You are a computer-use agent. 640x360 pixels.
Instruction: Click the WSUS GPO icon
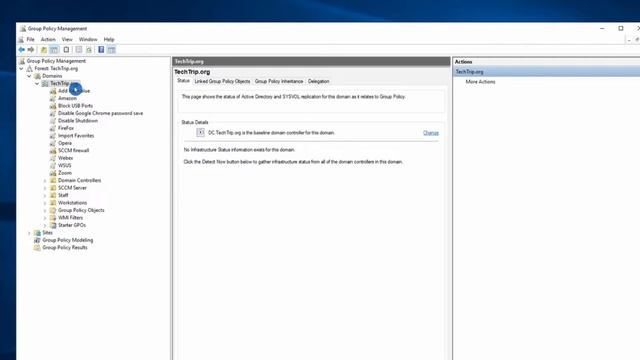pyautogui.click(x=53, y=165)
